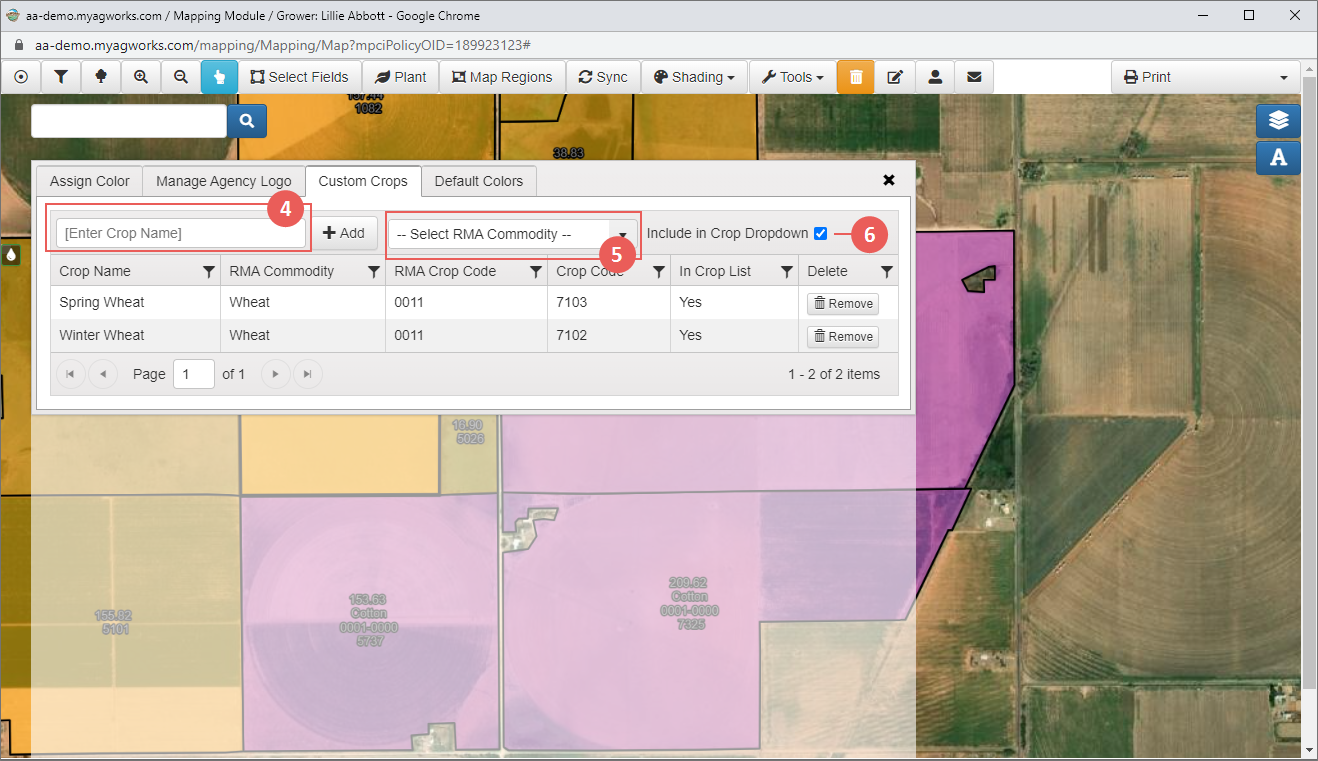Activate the hand pointer tool
The image size is (1318, 761).
[x=219, y=77]
